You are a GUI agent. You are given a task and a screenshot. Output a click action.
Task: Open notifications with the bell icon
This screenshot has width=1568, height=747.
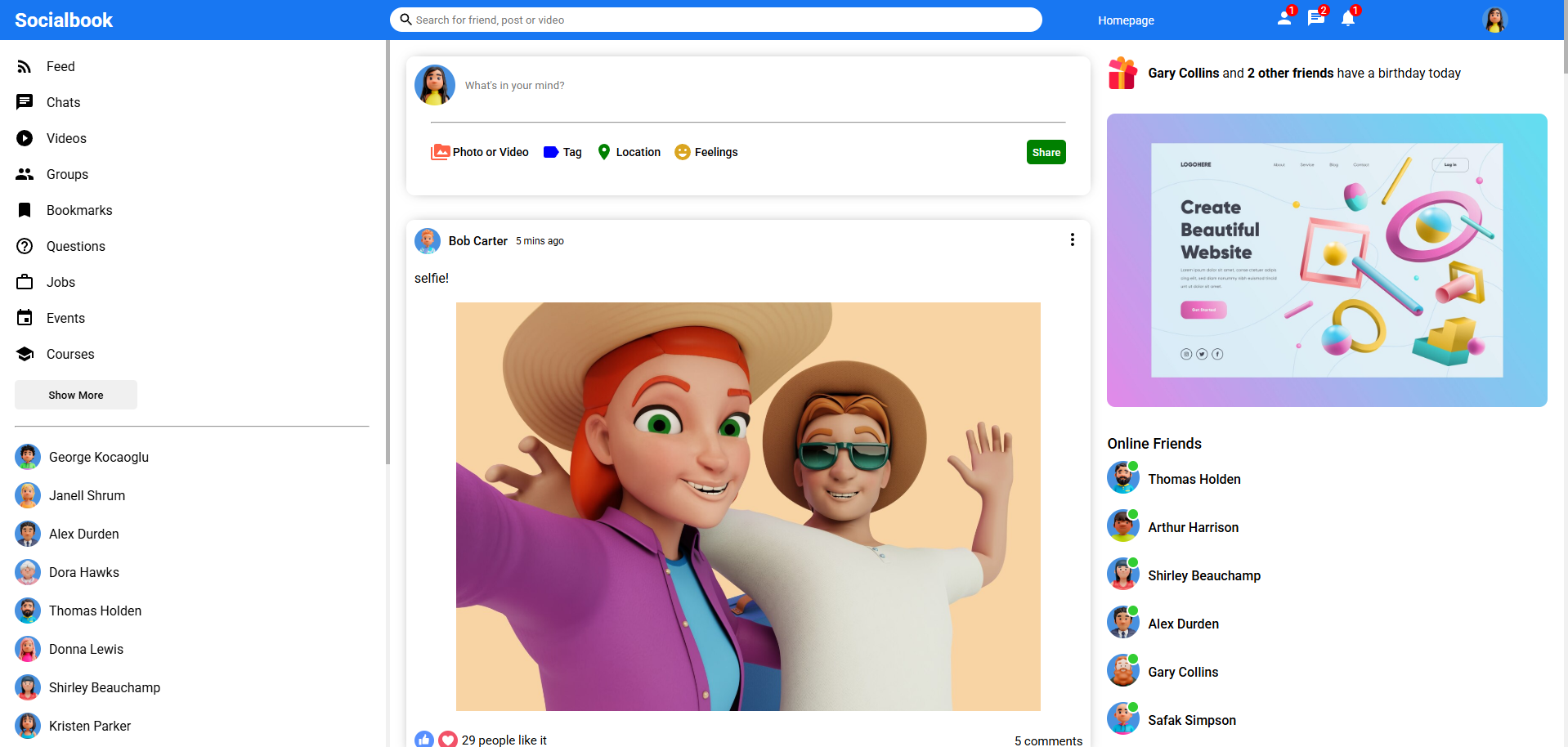point(1347,18)
